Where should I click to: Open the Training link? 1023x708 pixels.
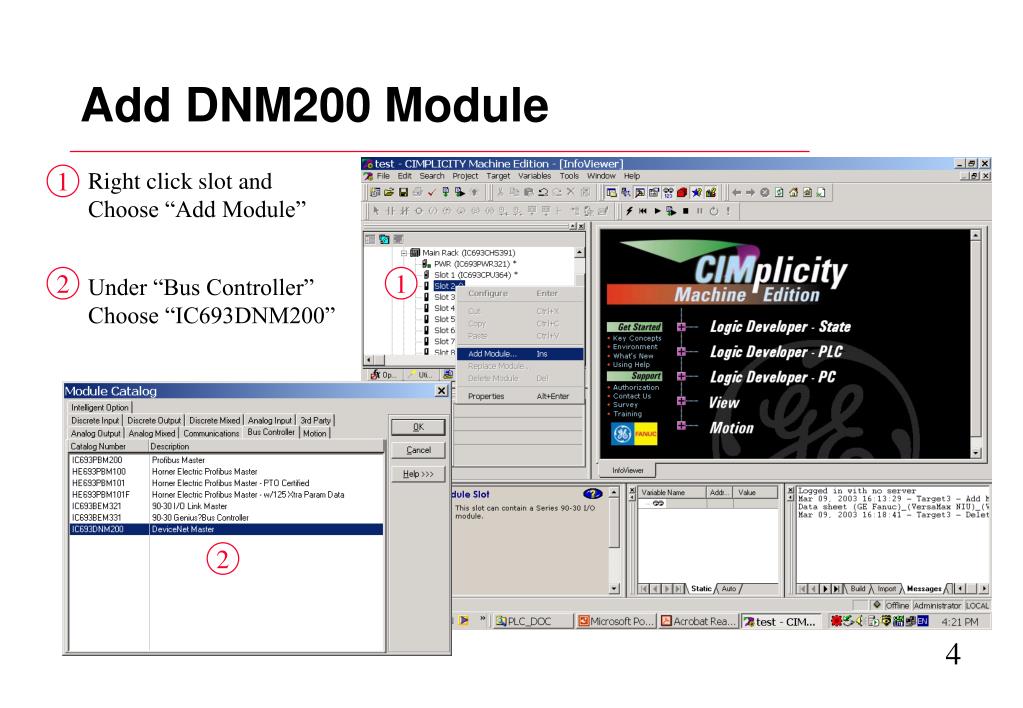(627, 414)
